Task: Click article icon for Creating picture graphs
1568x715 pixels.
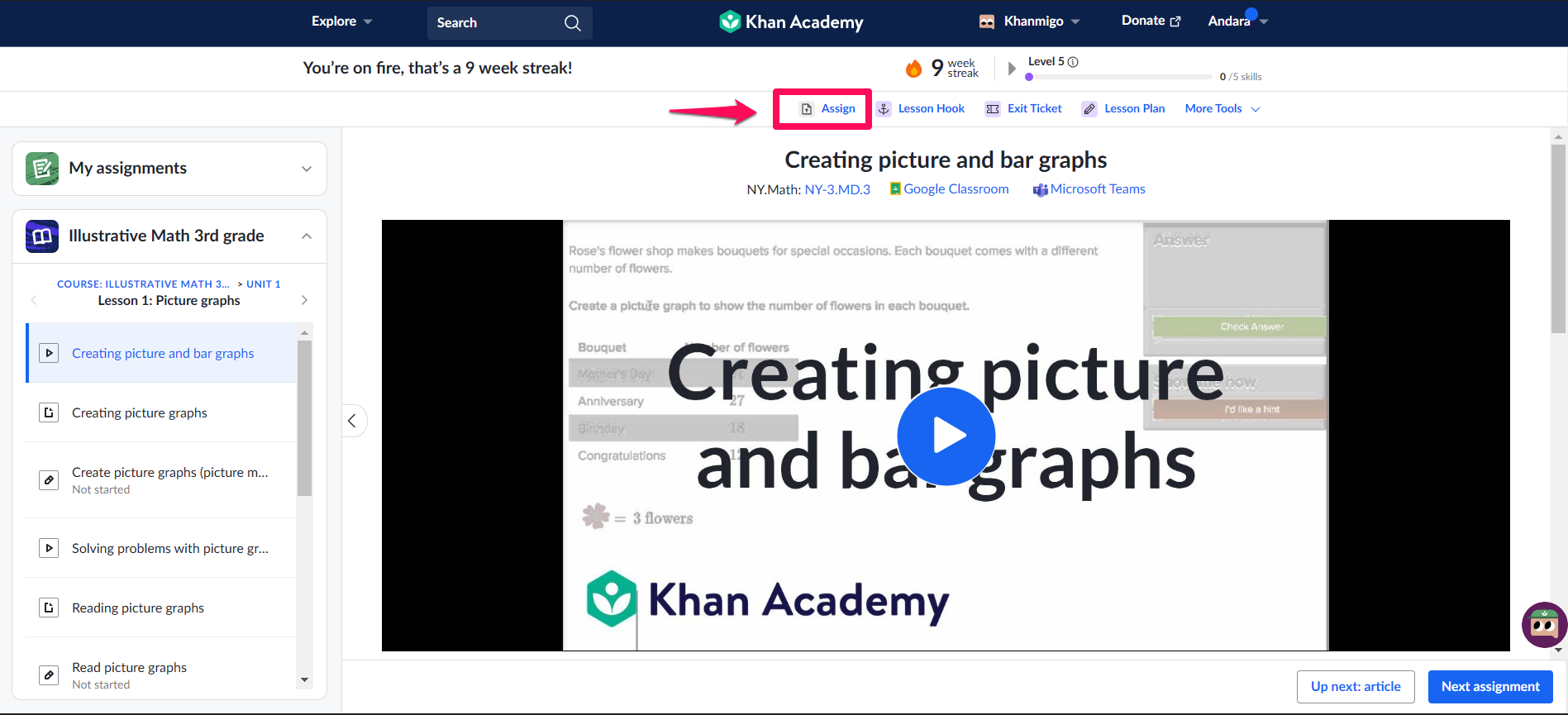Action: (49, 412)
